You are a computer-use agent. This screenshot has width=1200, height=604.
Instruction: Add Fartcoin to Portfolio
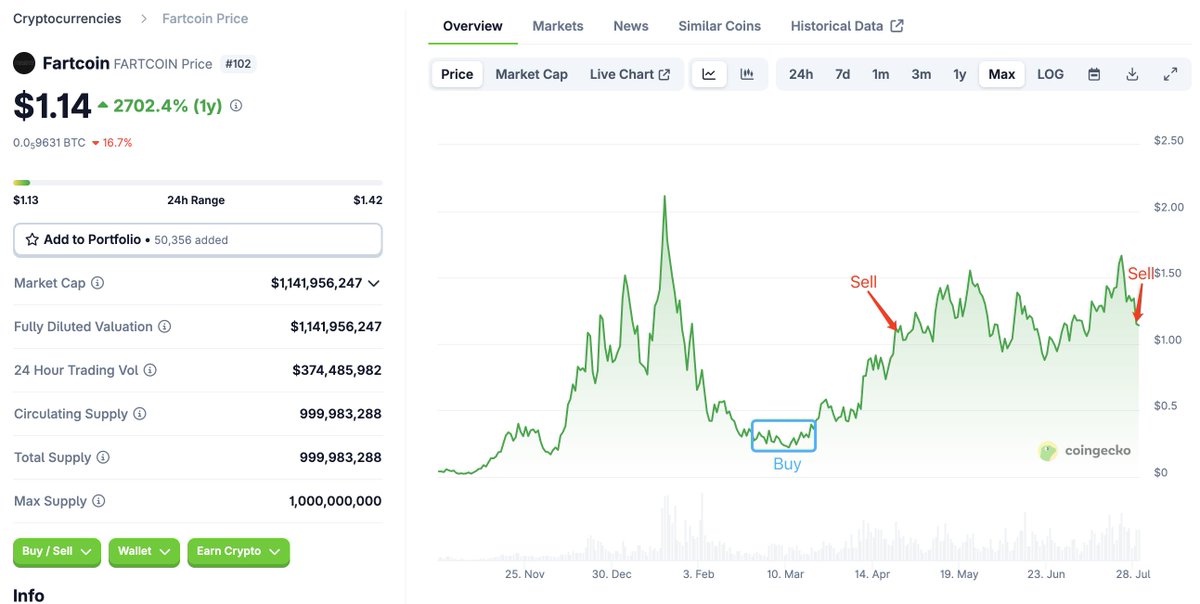tap(197, 240)
